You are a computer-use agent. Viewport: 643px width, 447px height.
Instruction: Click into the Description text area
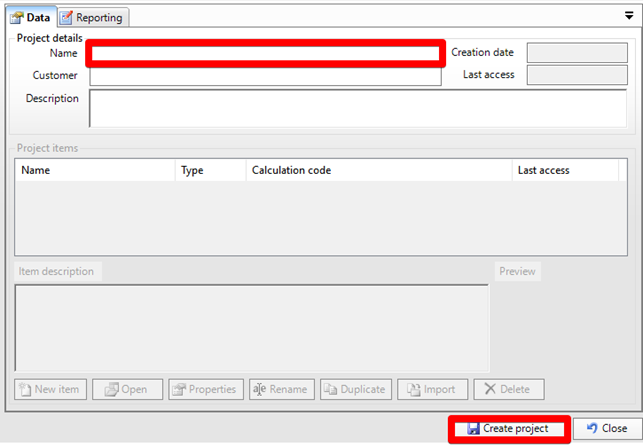(358, 108)
